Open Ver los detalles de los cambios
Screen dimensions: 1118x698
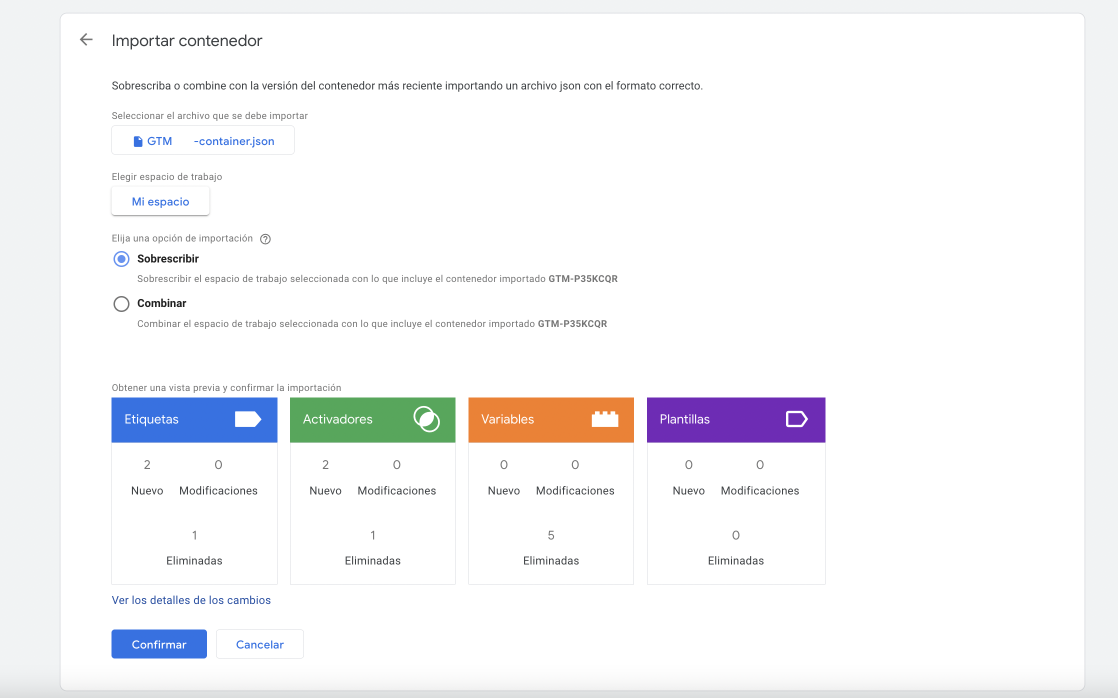tap(190, 600)
